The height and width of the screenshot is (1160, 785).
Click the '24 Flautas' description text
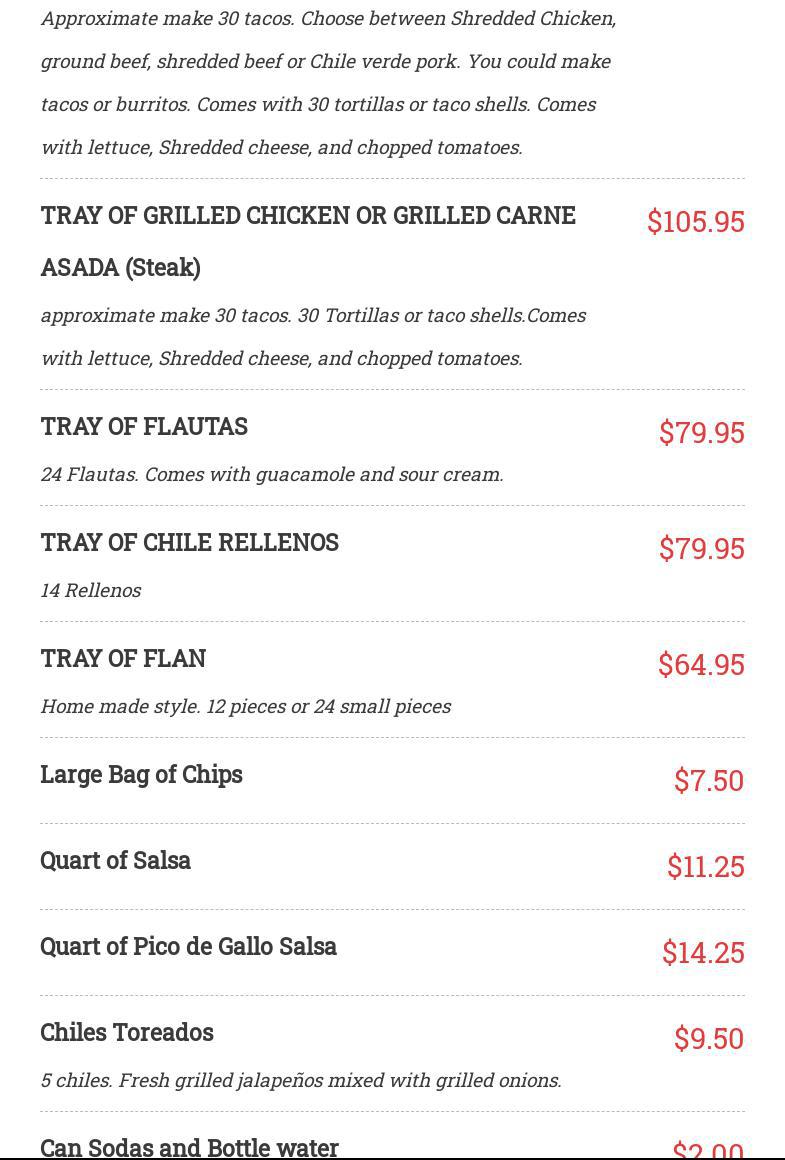point(271,474)
